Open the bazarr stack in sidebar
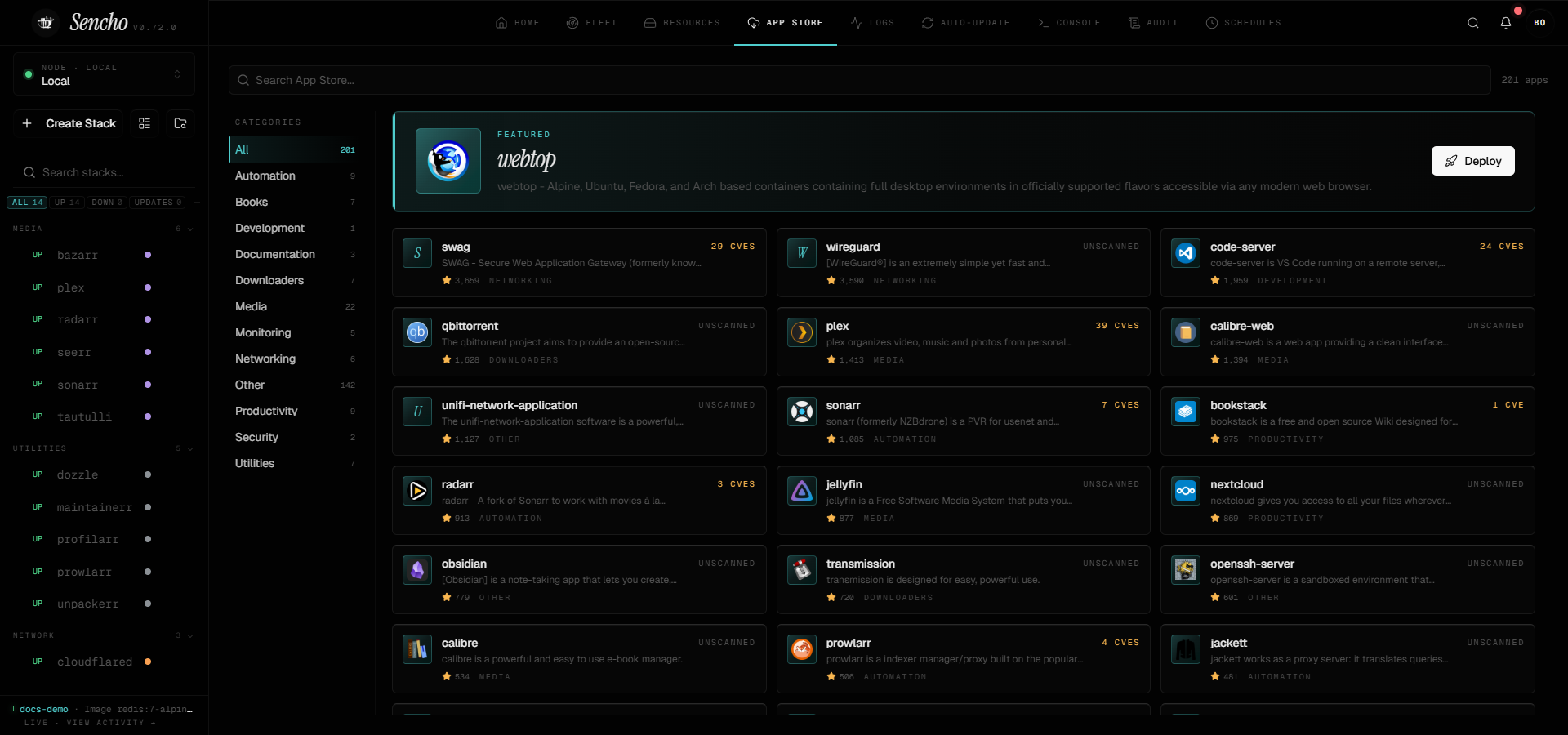The height and width of the screenshot is (735, 1568). pos(102,255)
